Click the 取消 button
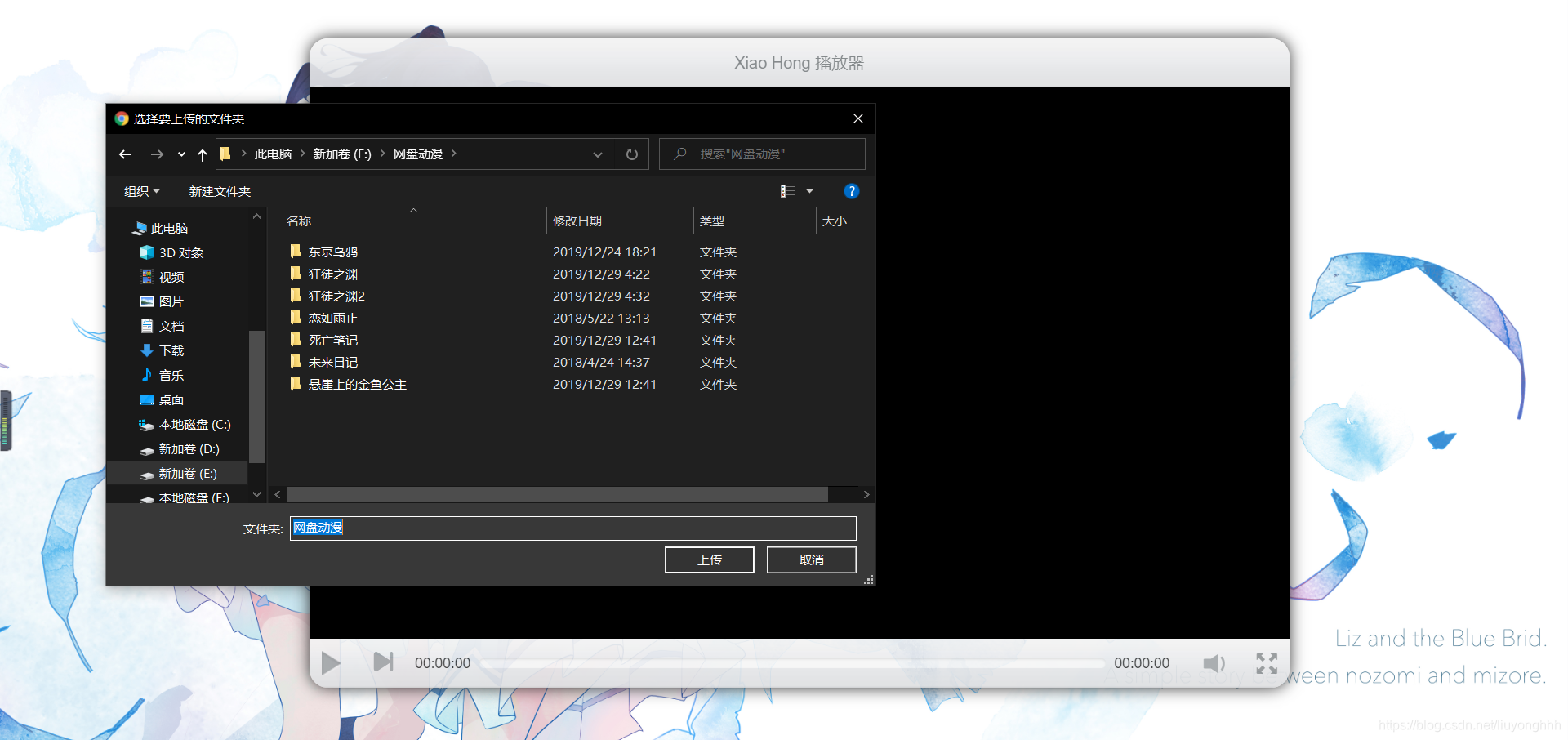The height and width of the screenshot is (740, 1568). 812,560
